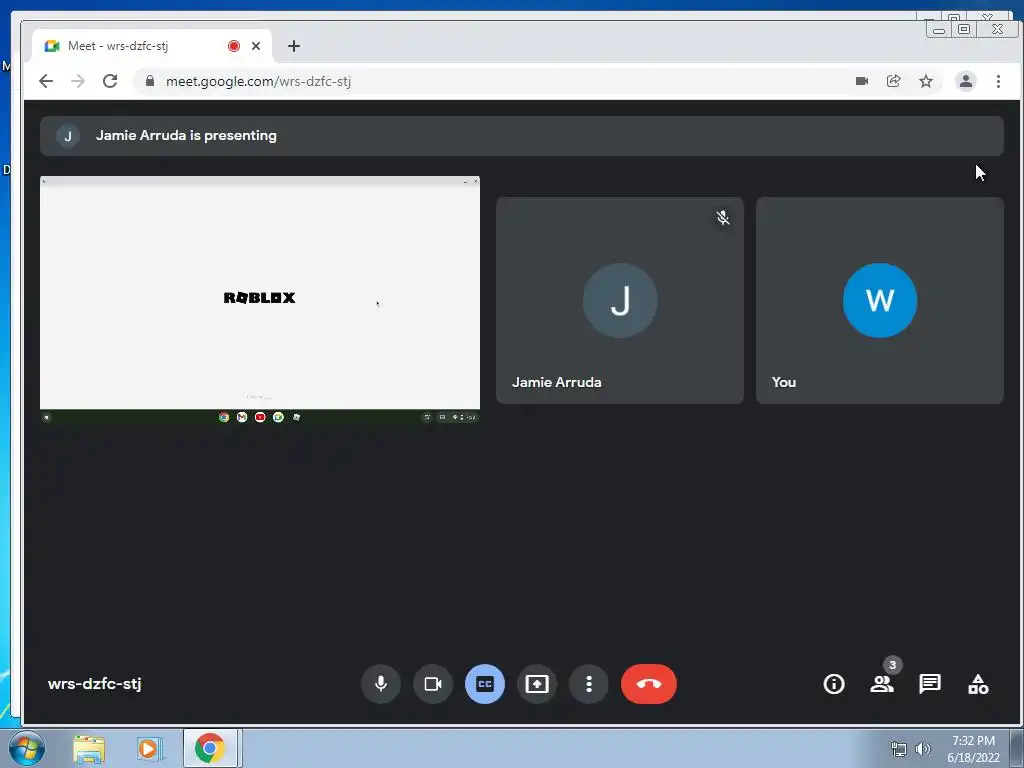Click 'Jamie Arruda is presenting' banner
The height and width of the screenshot is (768, 1024).
(x=521, y=136)
